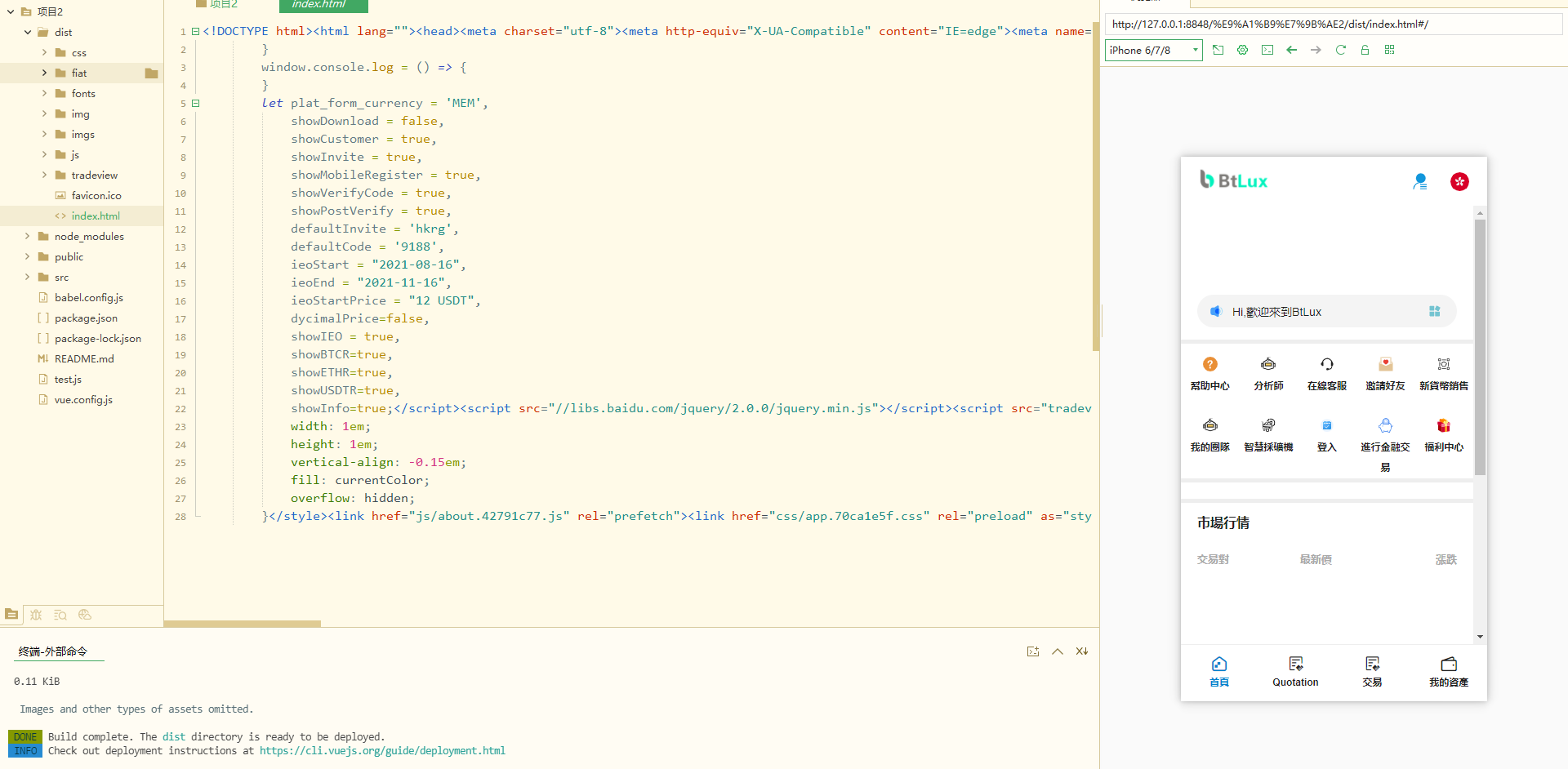Open the cli.vuejs.org deployment link
1568x769 pixels.
coord(382,751)
